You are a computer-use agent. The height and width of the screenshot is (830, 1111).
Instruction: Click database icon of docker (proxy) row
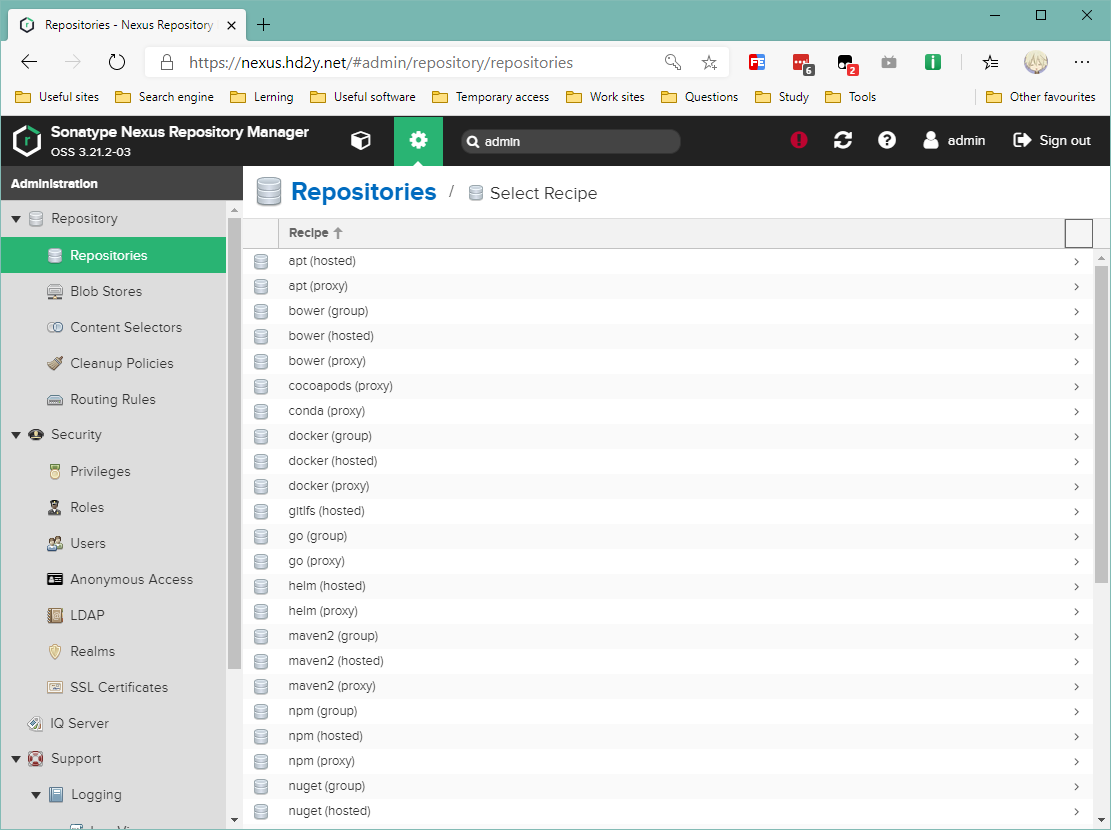click(261, 486)
